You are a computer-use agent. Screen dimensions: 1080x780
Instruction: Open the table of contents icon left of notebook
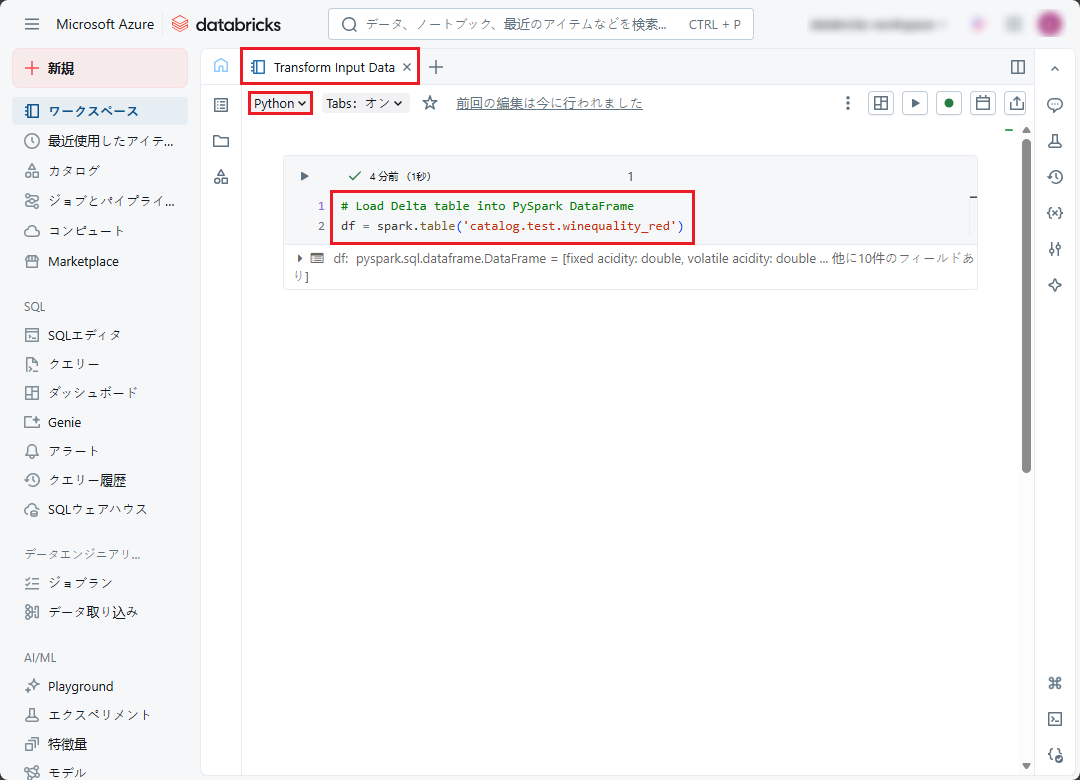click(x=221, y=104)
